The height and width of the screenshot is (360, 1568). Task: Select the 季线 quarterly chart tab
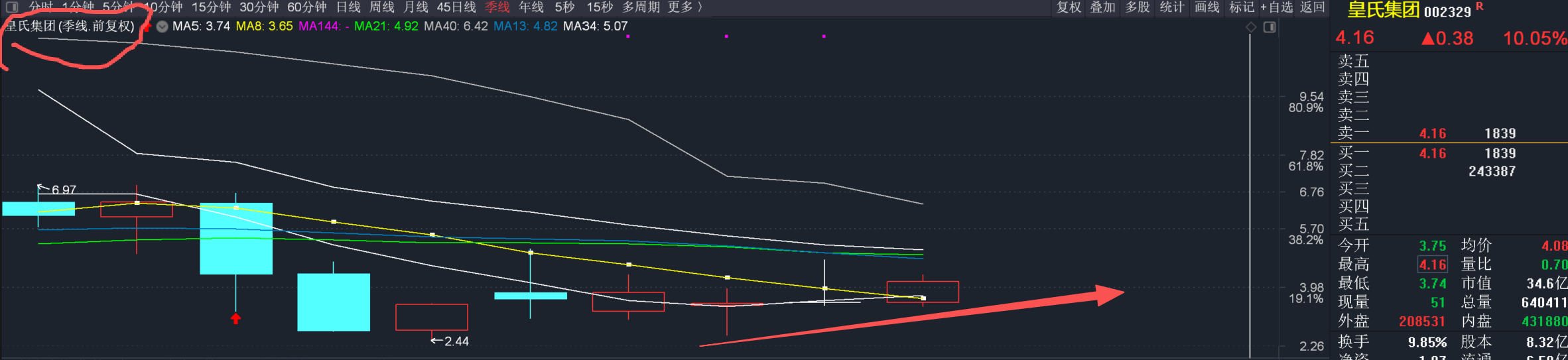pos(497,7)
